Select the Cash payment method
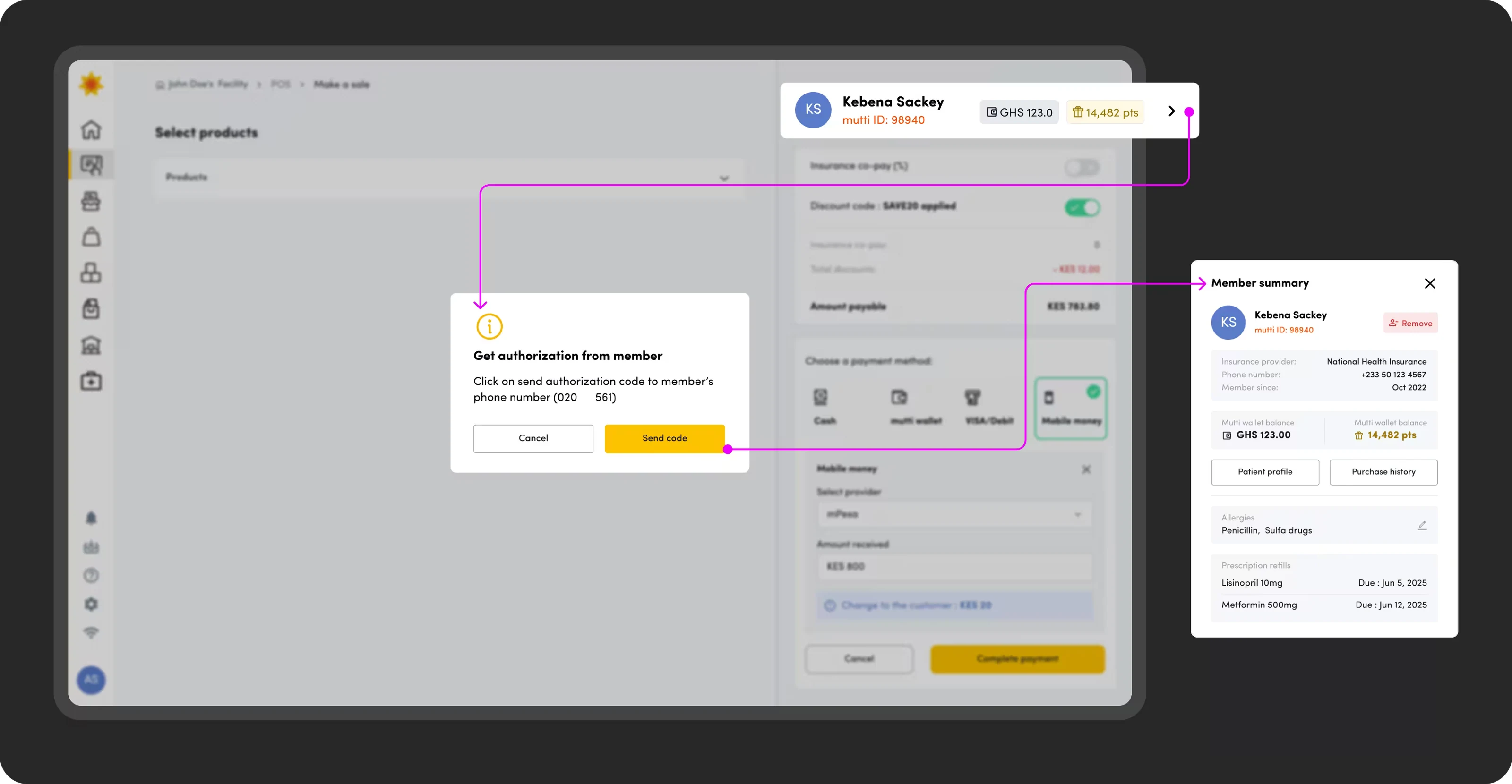The width and height of the screenshot is (1512, 784). tap(825, 407)
